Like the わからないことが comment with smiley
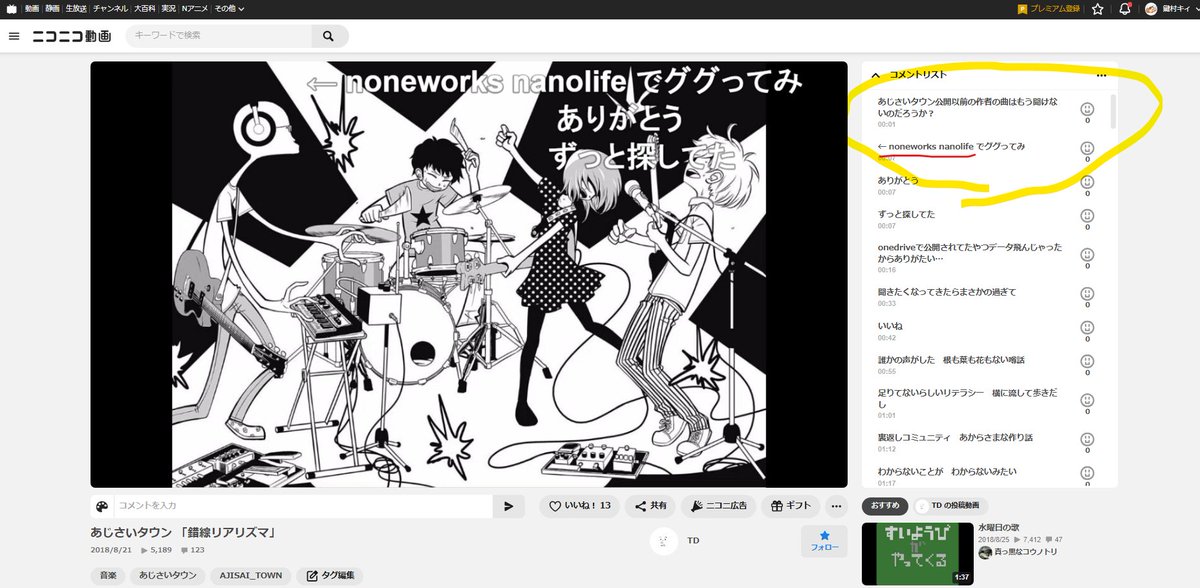 [x=1087, y=472]
